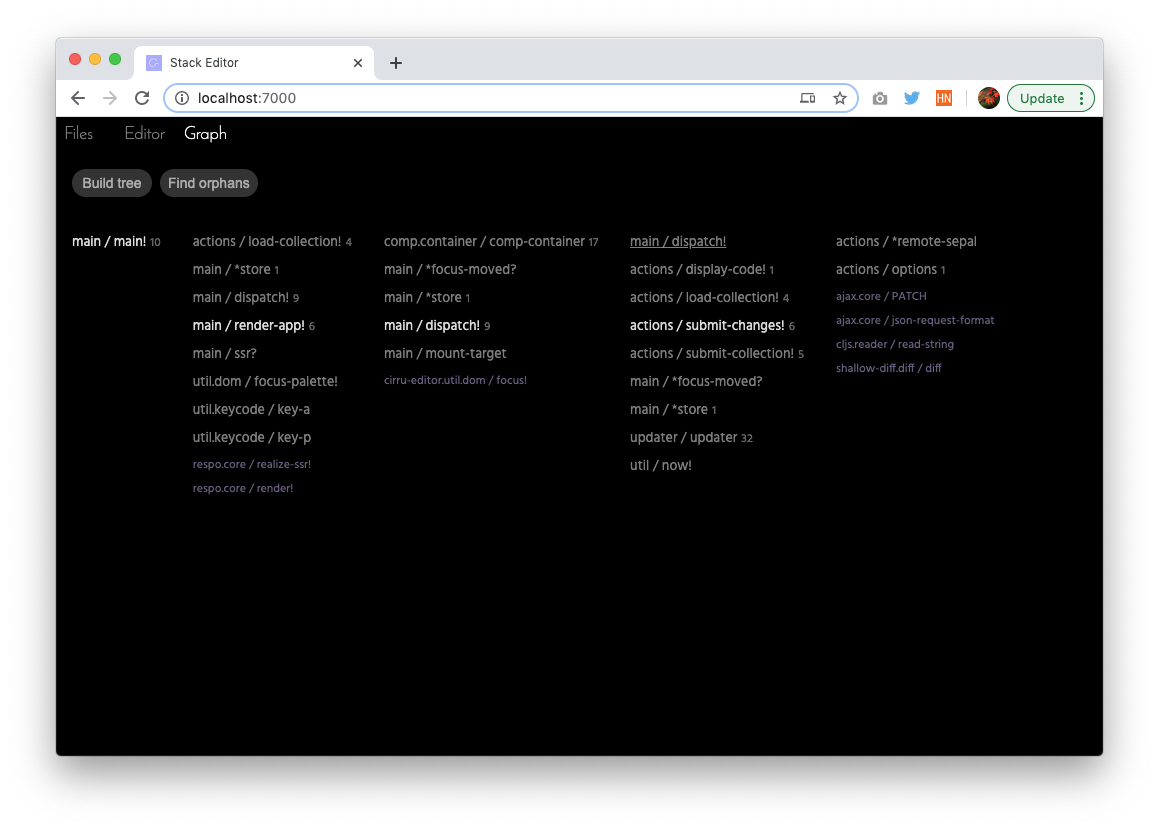Select actions / submit-collection! node
1159x830 pixels.
717,354
